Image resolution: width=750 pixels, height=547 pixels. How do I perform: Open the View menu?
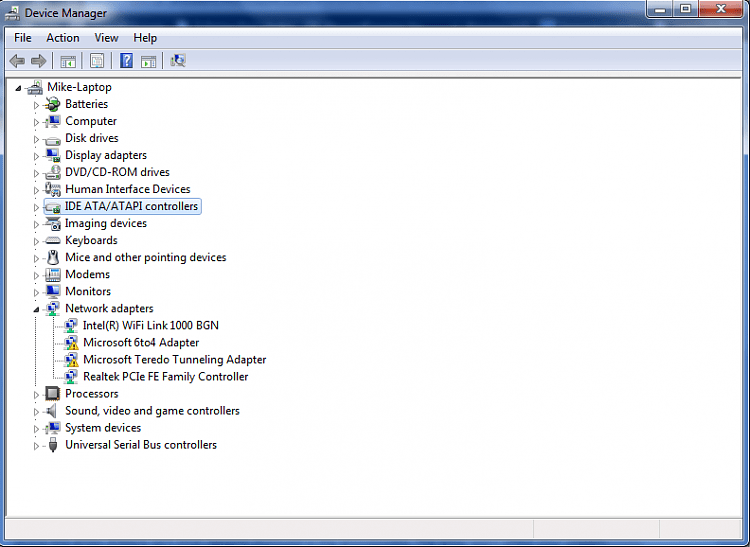106,38
